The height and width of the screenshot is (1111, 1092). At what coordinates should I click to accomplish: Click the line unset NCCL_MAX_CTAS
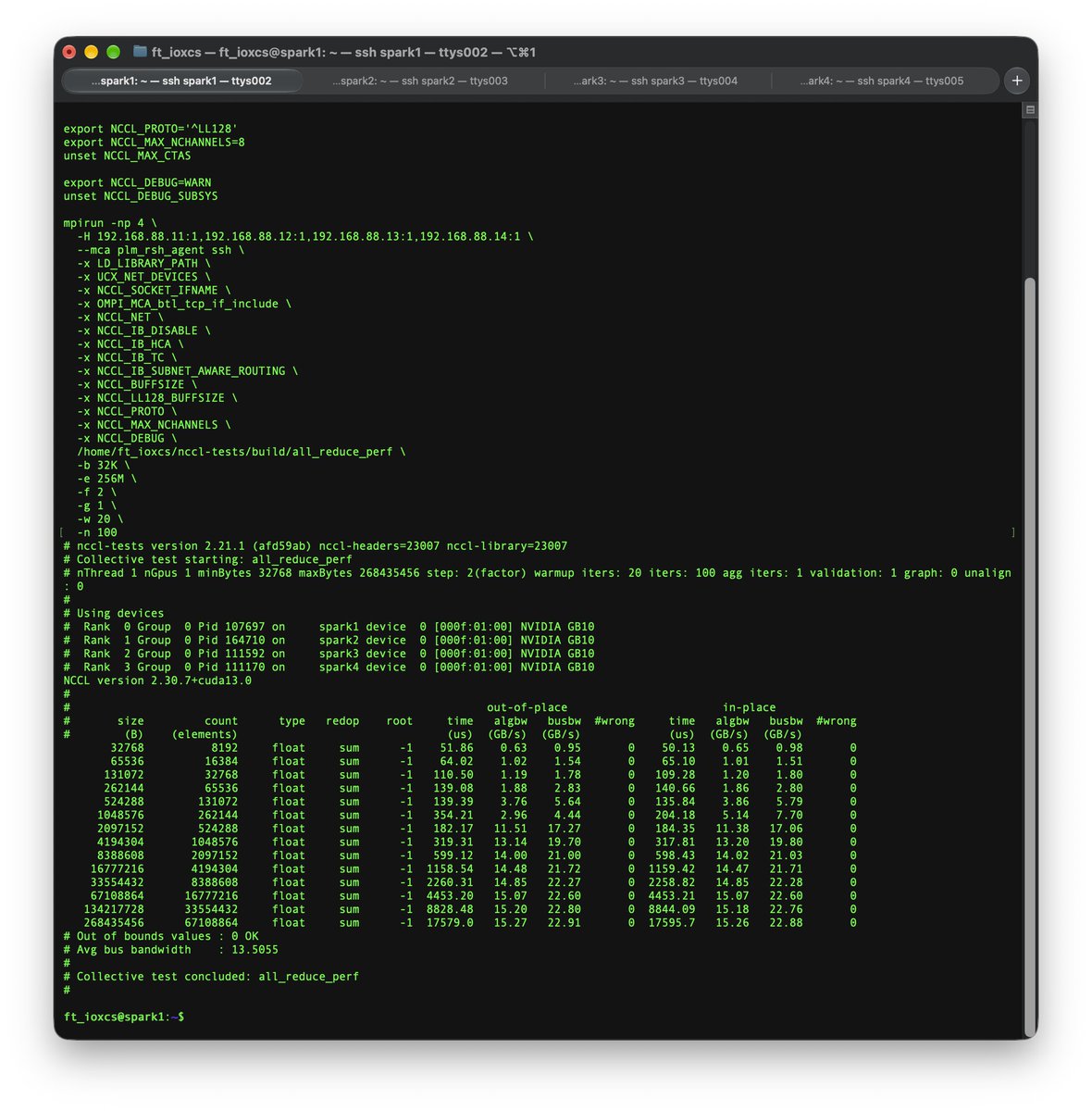[128, 156]
